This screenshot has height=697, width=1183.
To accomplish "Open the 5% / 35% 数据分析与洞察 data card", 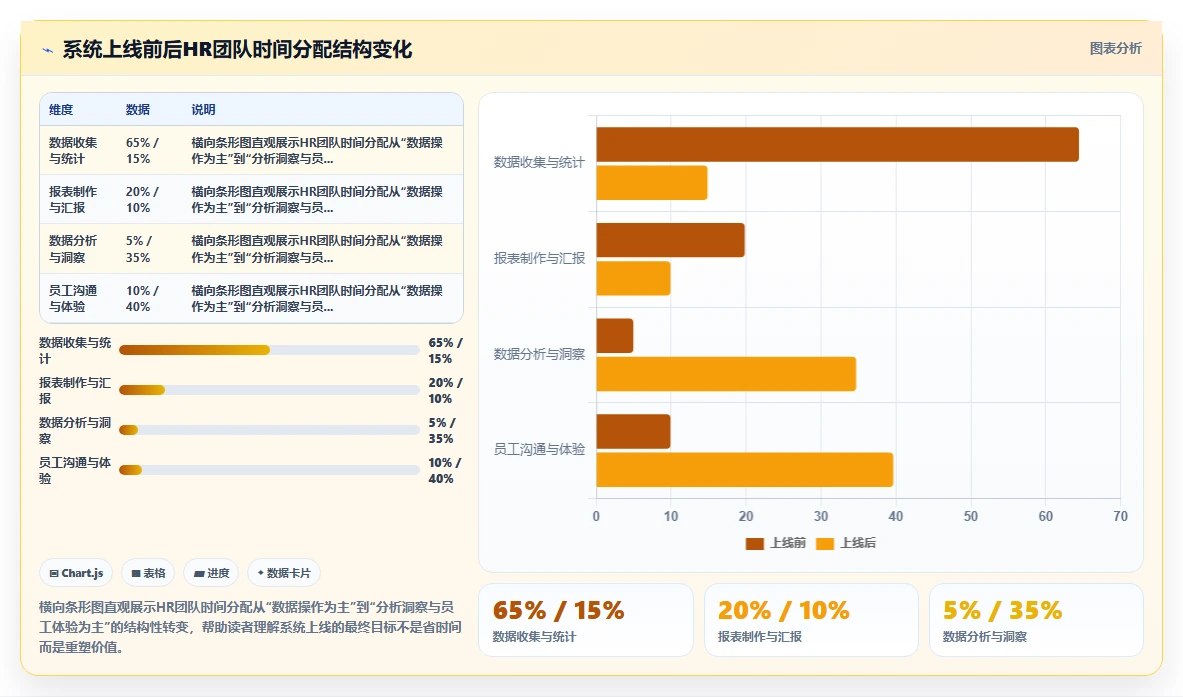I will pos(1036,620).
